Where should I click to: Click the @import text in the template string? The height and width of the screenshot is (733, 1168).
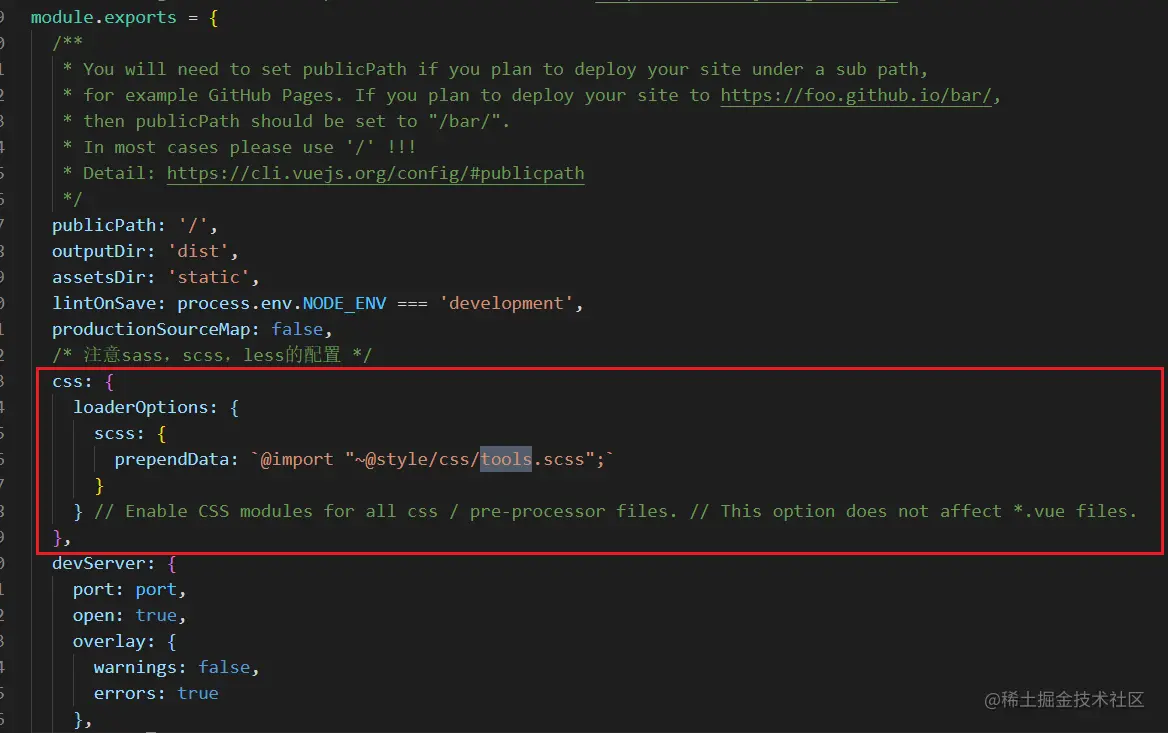coord(296,459)
